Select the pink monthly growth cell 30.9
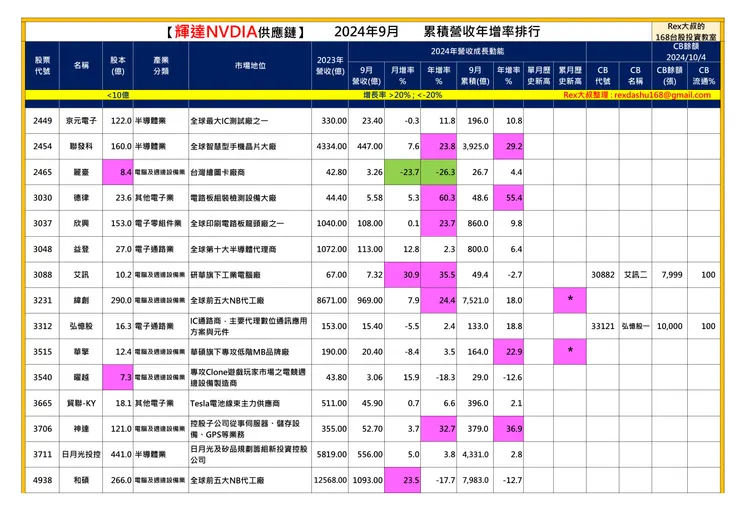Image resolution: width=740 pixels, height=523 pixels. 403,275
